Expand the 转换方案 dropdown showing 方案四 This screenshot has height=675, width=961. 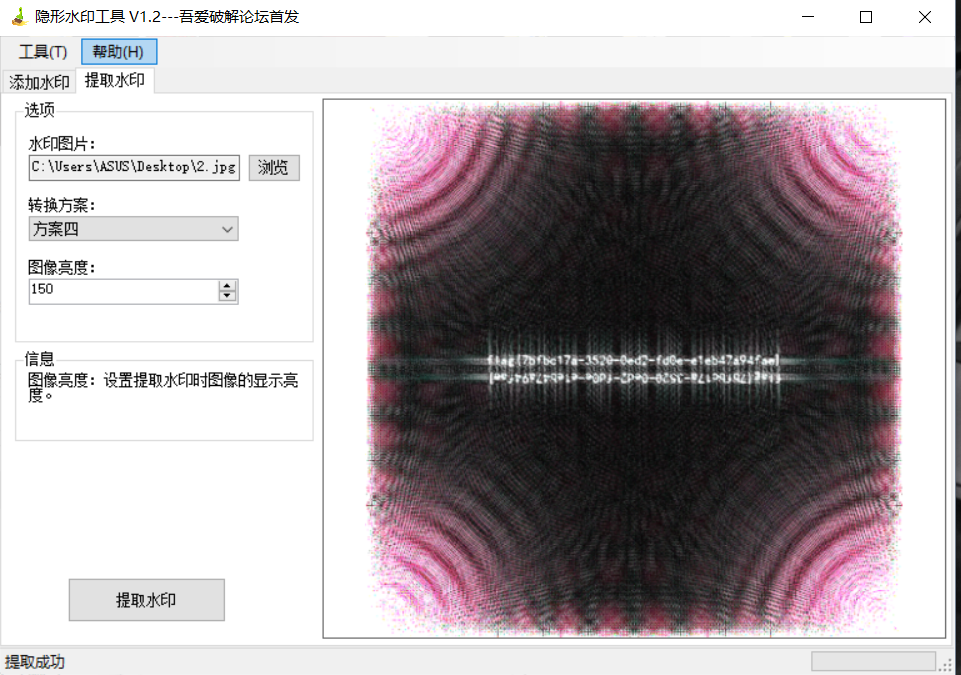(x=134, y=229)
